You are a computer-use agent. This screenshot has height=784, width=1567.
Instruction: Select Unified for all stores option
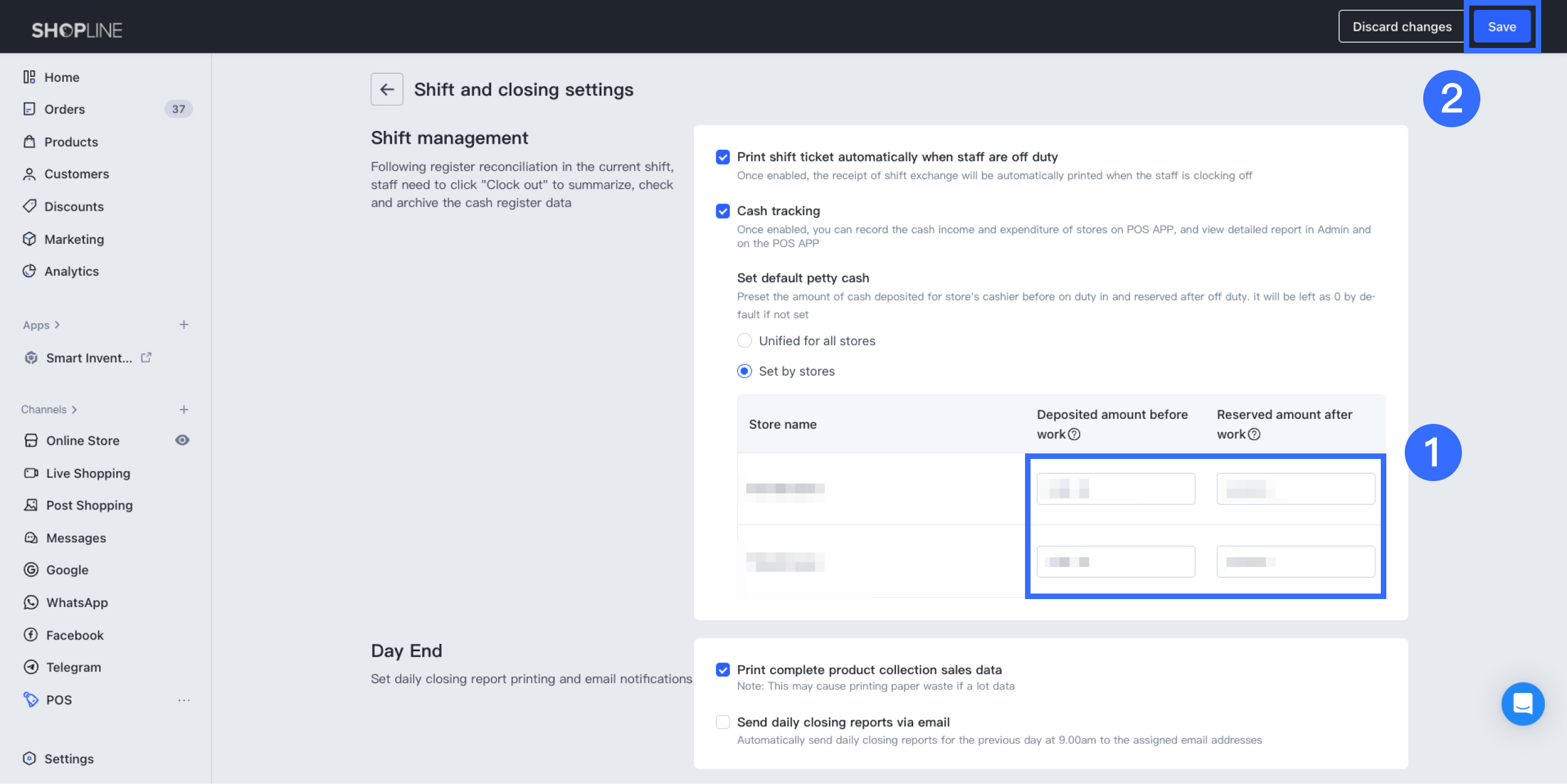[x=744, y=340]
